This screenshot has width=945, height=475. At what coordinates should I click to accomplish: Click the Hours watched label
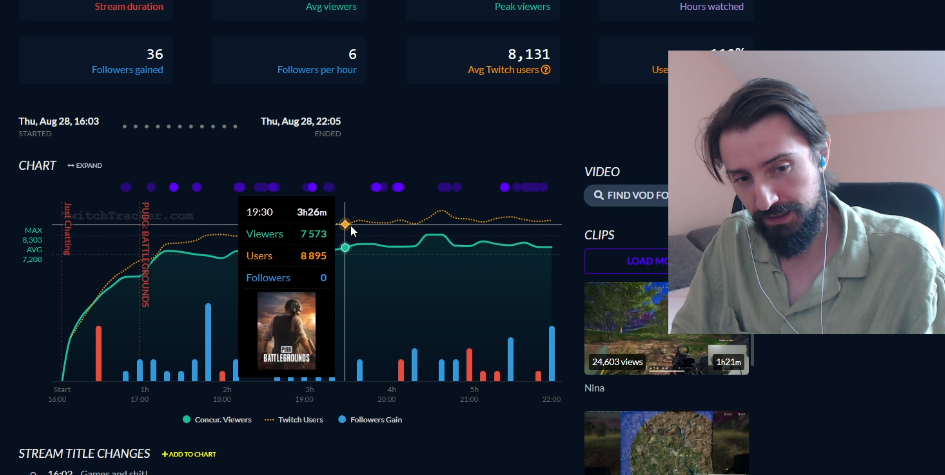pyautogui.click(x=711, y=7)
